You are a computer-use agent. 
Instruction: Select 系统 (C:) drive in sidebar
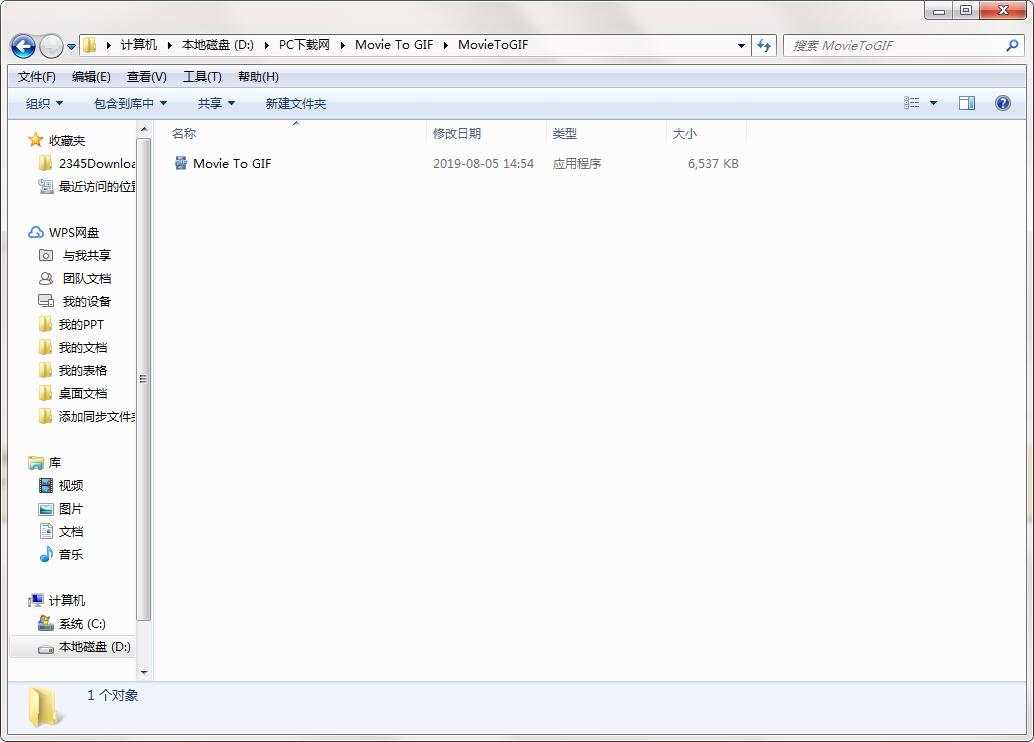click(81, 623)
